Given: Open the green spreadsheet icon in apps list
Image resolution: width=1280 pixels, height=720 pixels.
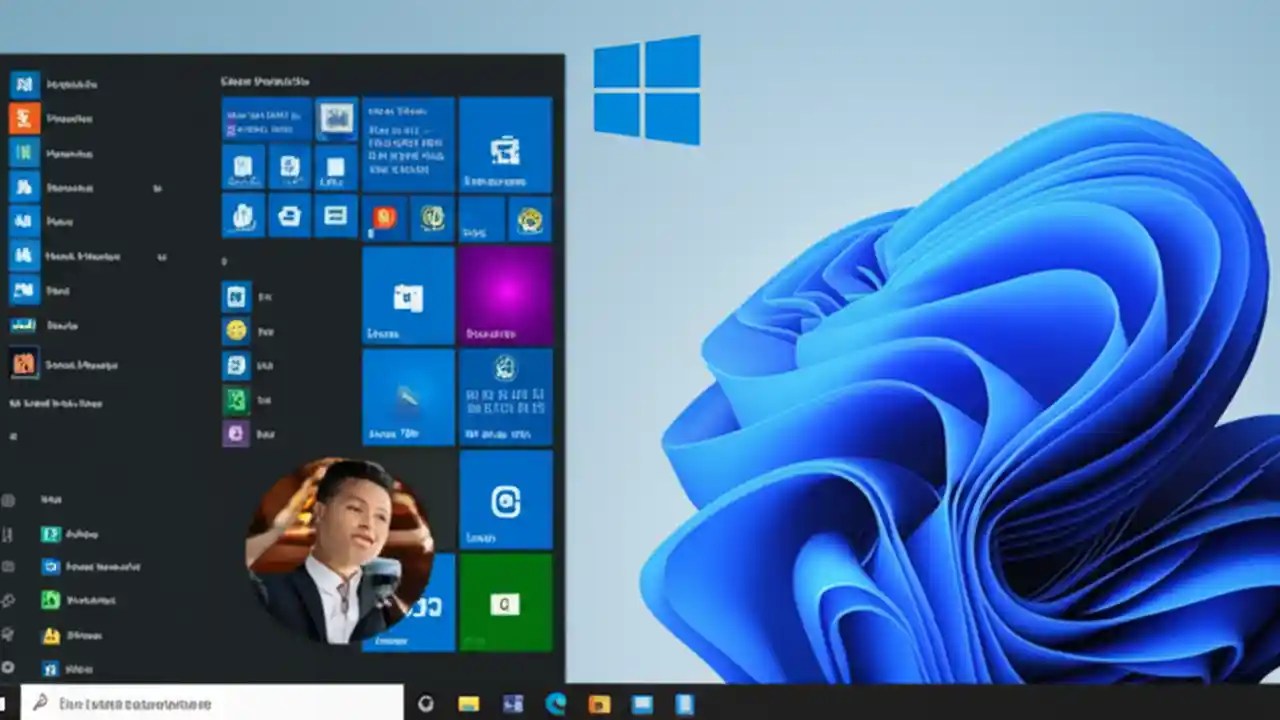Looking at the screenshot, I should click(x=237, y=402).
